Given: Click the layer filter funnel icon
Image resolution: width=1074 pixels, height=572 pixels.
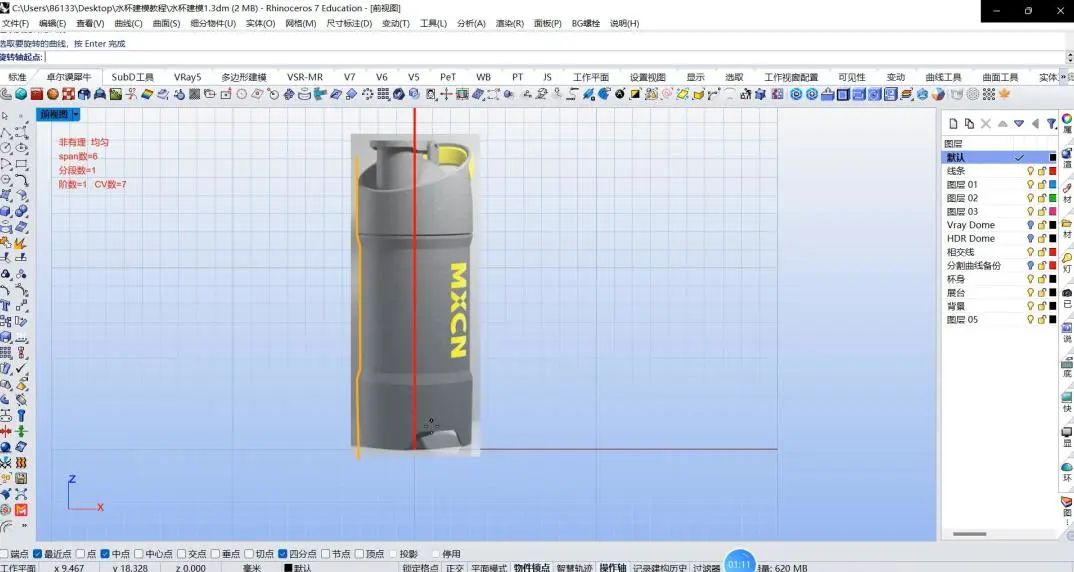Looking at the screenshot, I should coord(1051,123).
